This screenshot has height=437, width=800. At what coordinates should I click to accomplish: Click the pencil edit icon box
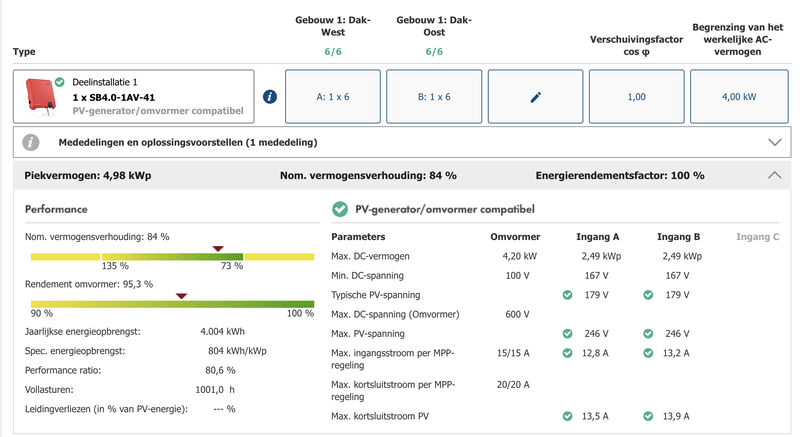tap(535, 96)
